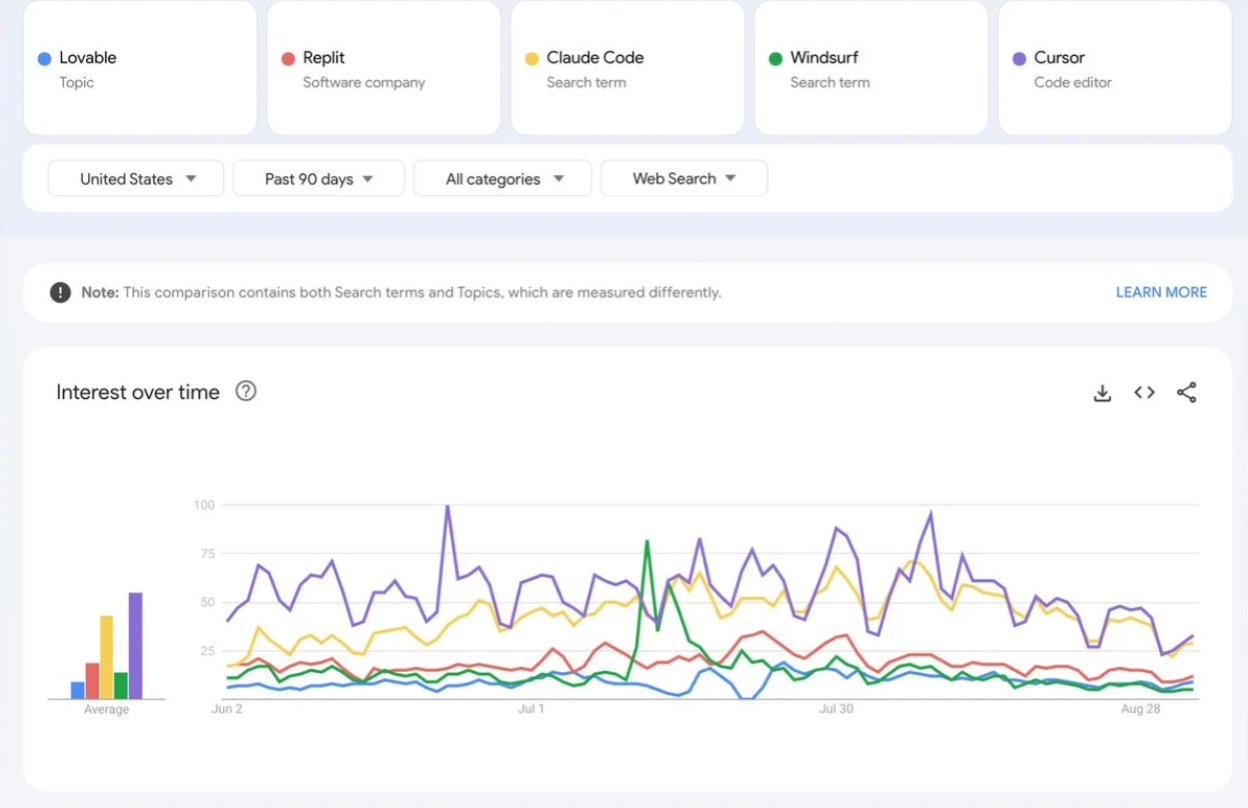1248x808 pixels.
Task: Click the yellow Claude Code average bar
Action: pos(106,657)
